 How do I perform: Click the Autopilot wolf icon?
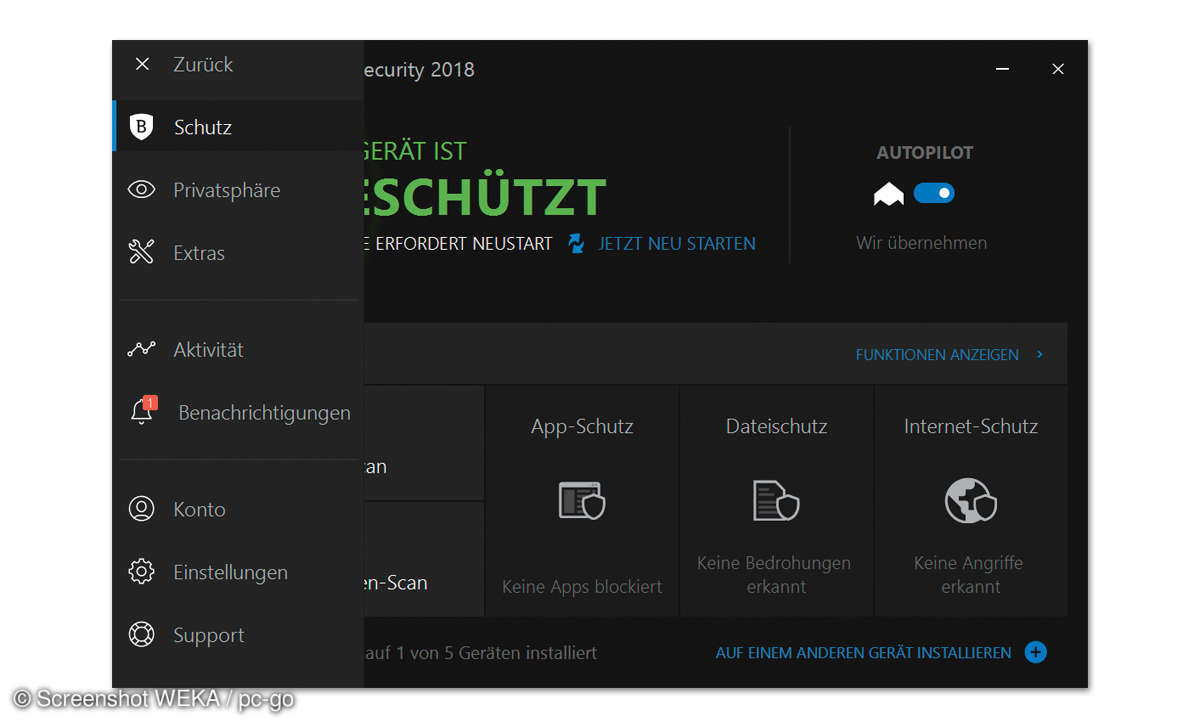pos(889,194)
